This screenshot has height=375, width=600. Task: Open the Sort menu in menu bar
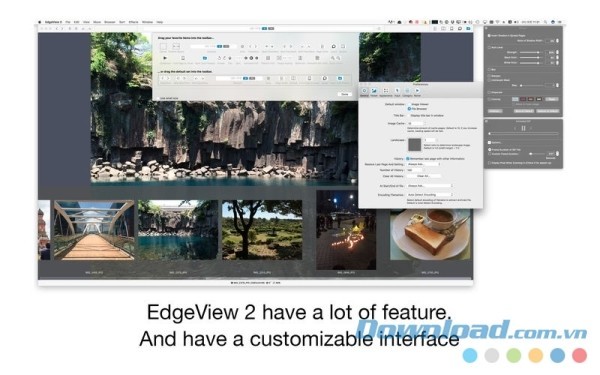[122, 22]
